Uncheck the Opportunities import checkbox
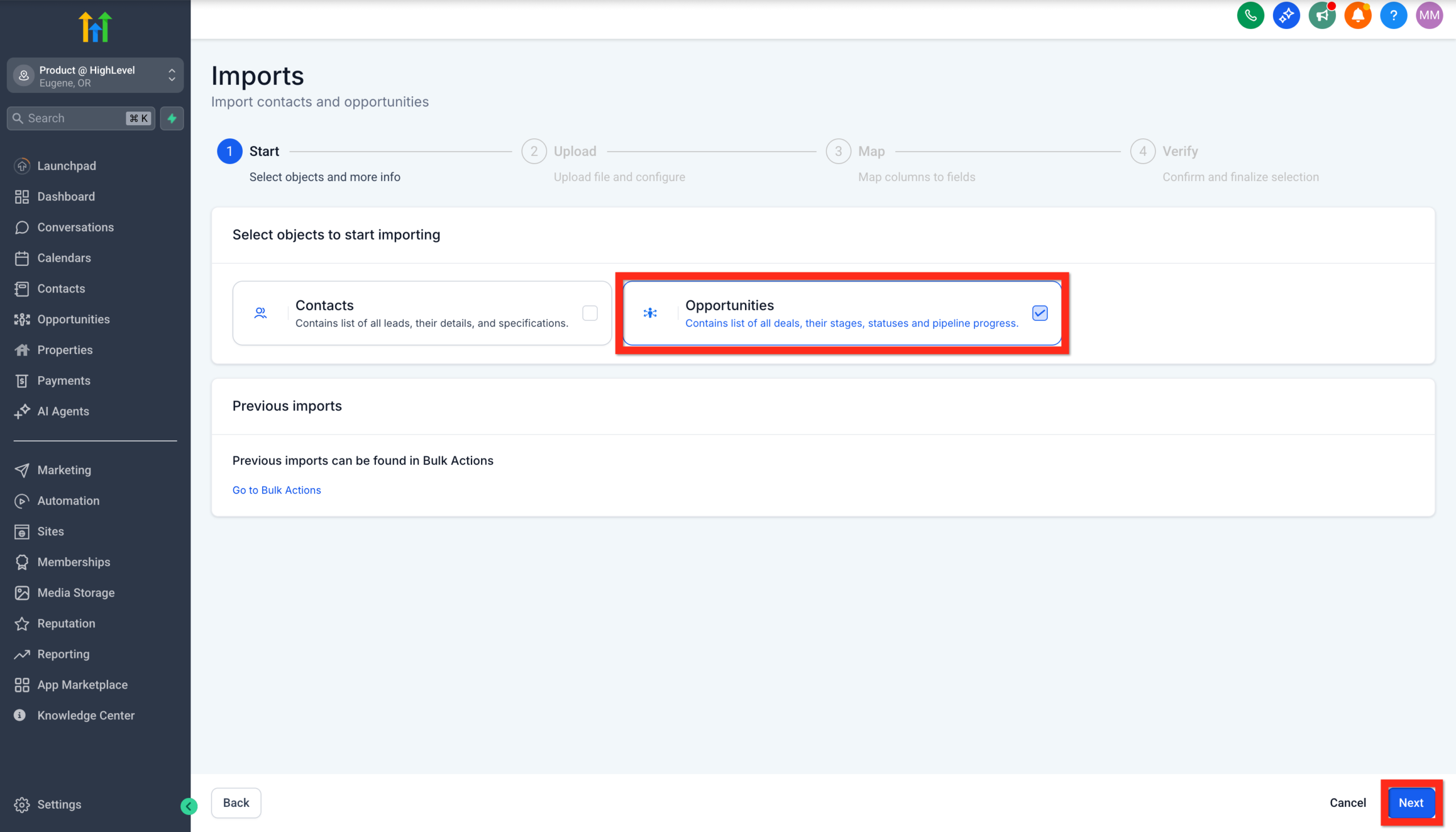This screenshot has width=1456, height=832. (1039, 313)
